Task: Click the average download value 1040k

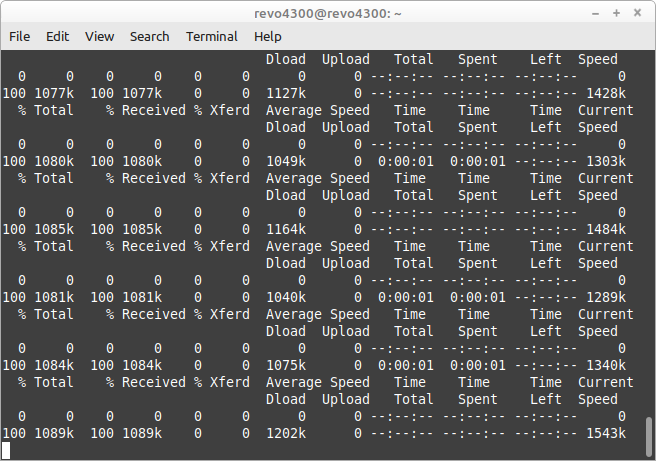Action: tap(286, 297)
